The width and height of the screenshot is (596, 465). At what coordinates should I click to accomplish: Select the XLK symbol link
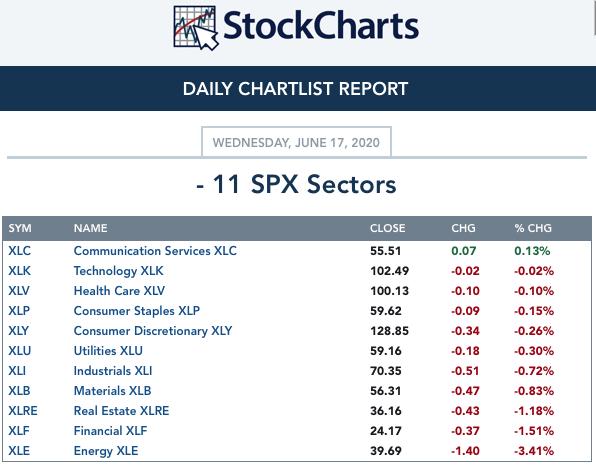click(19, 271)
